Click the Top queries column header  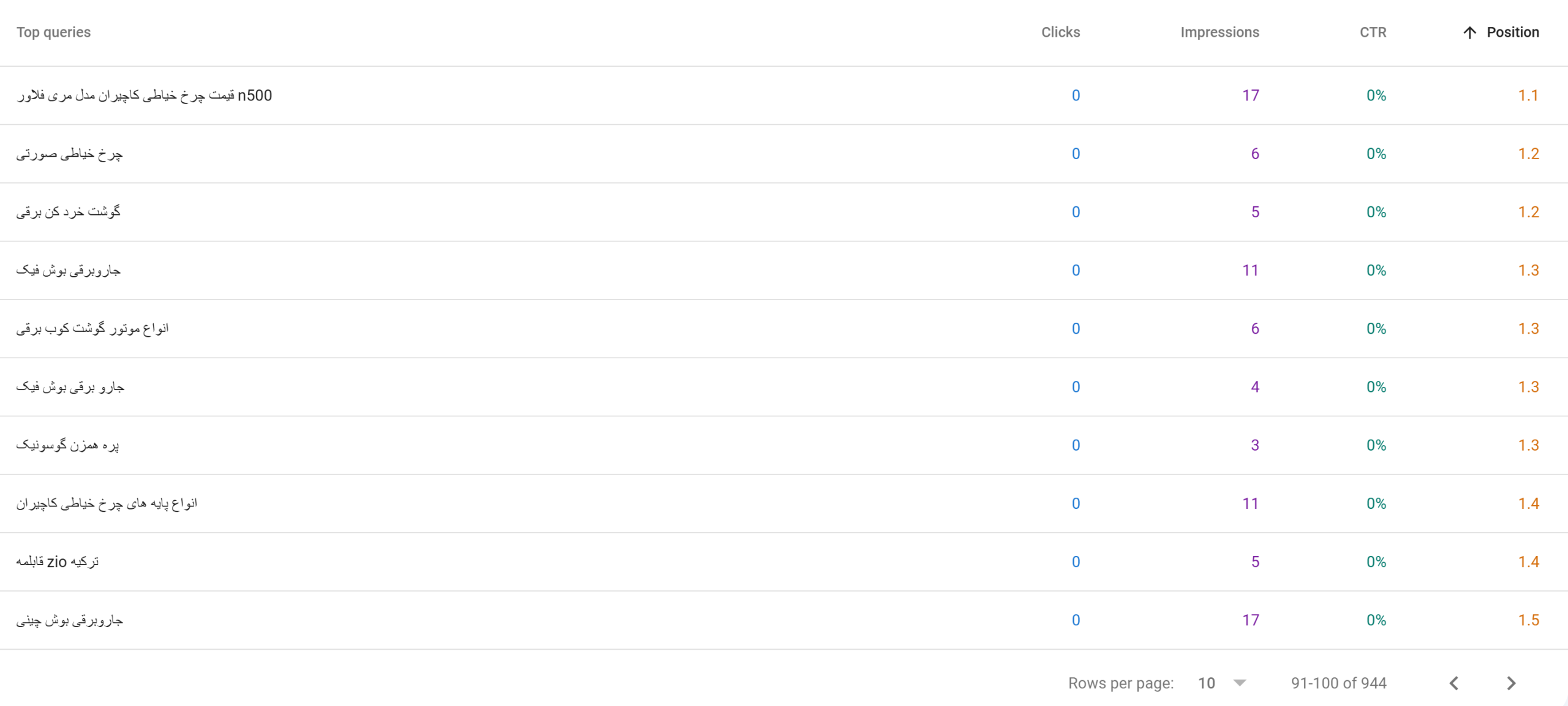pyautogui.click(x=53, y=32)
